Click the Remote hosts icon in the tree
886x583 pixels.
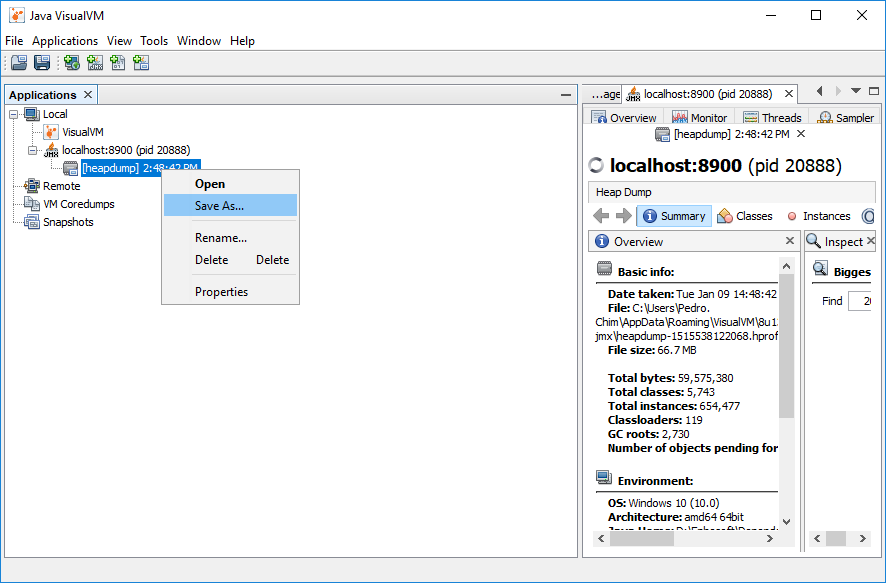click(x=32, y=186)
